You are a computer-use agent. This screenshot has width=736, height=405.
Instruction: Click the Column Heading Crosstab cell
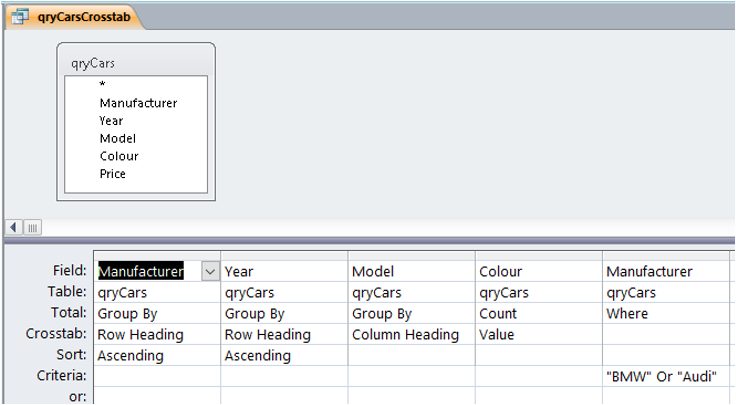tap(412, 334)
